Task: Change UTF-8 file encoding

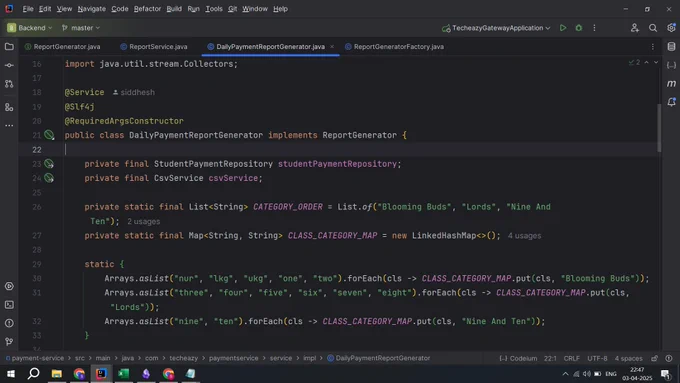Action: [x=597, y=358]
